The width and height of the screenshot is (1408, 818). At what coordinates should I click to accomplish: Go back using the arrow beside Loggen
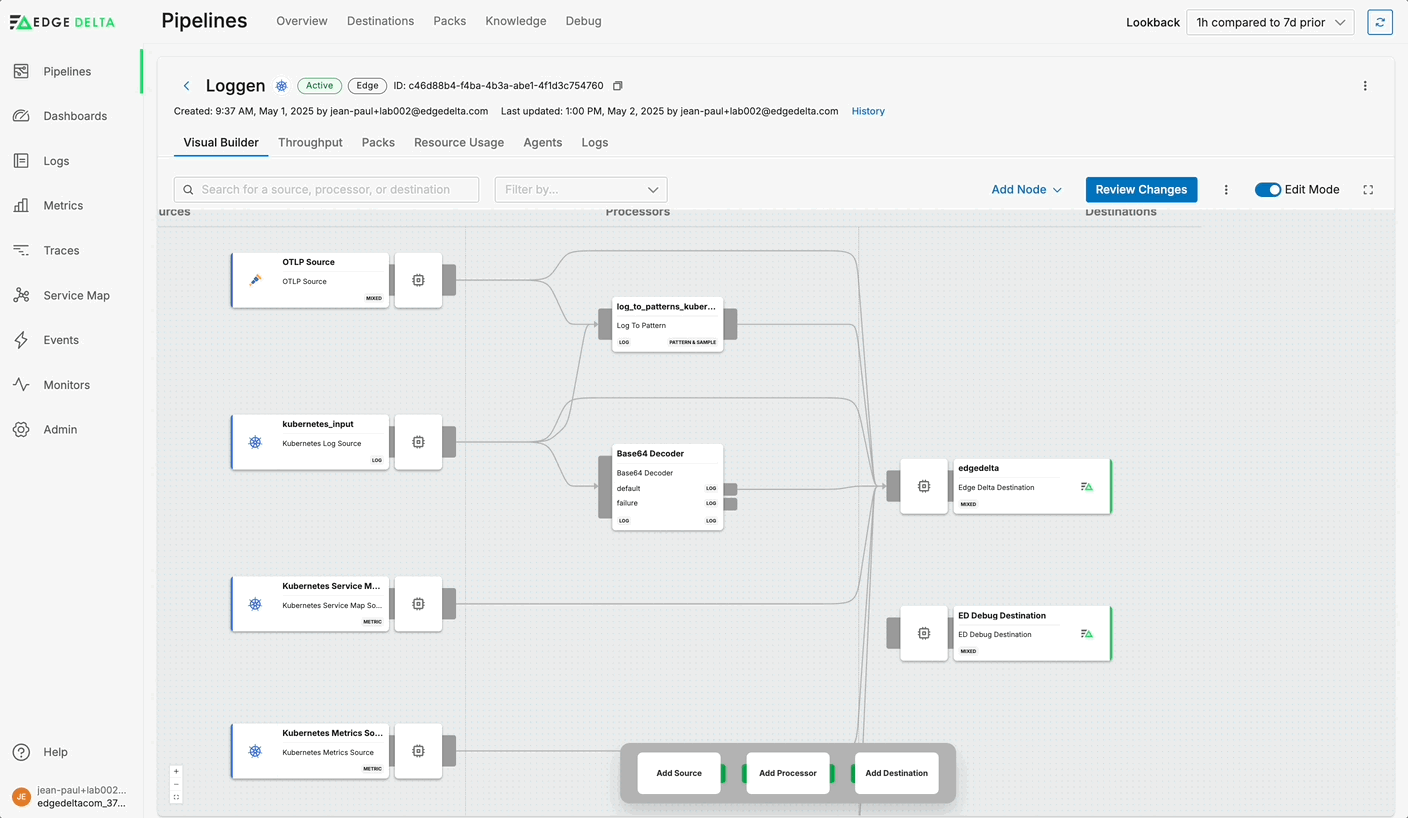pyautogui.click(x=186, y=86)
